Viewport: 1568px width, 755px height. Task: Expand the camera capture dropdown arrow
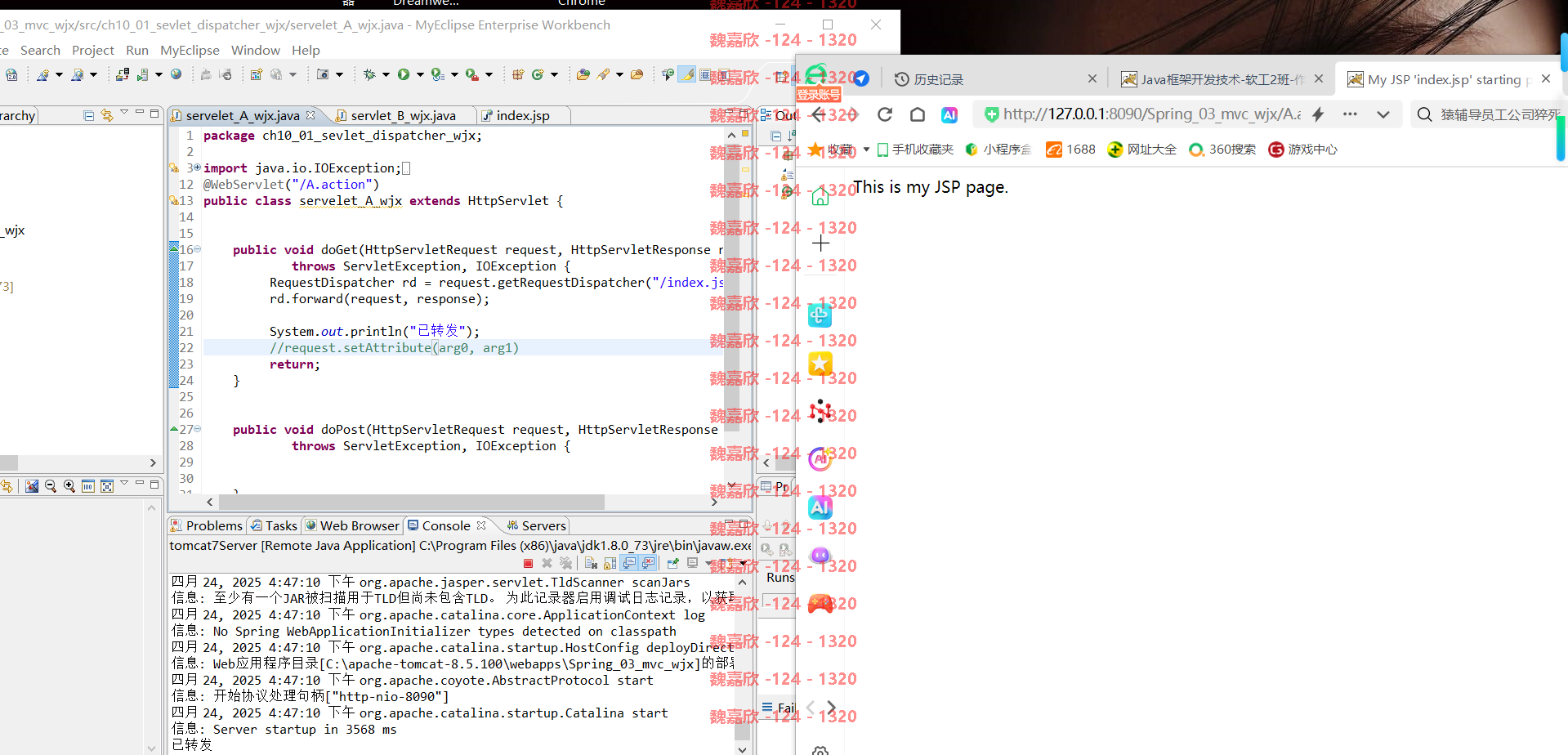[340, 74]
